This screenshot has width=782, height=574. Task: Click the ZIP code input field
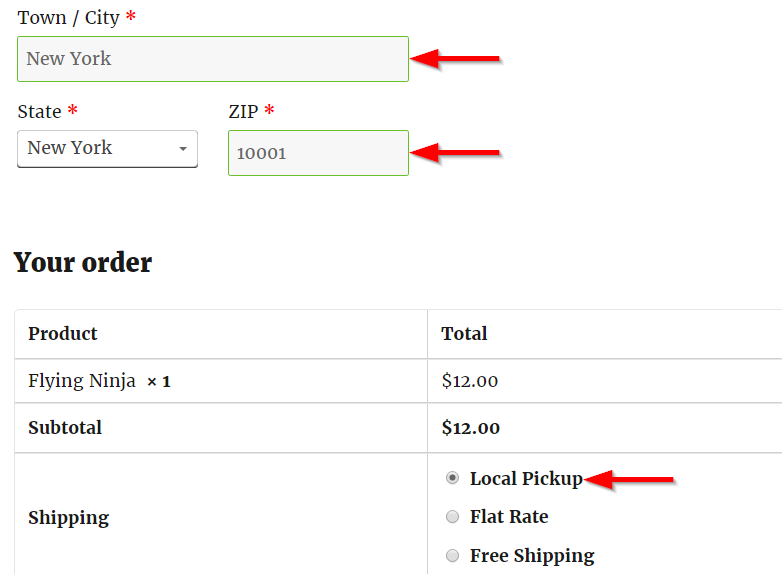(x=318, y=153)
